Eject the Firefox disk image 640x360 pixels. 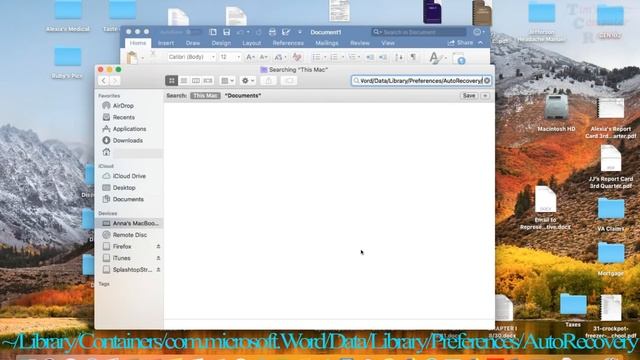(158, 247)
